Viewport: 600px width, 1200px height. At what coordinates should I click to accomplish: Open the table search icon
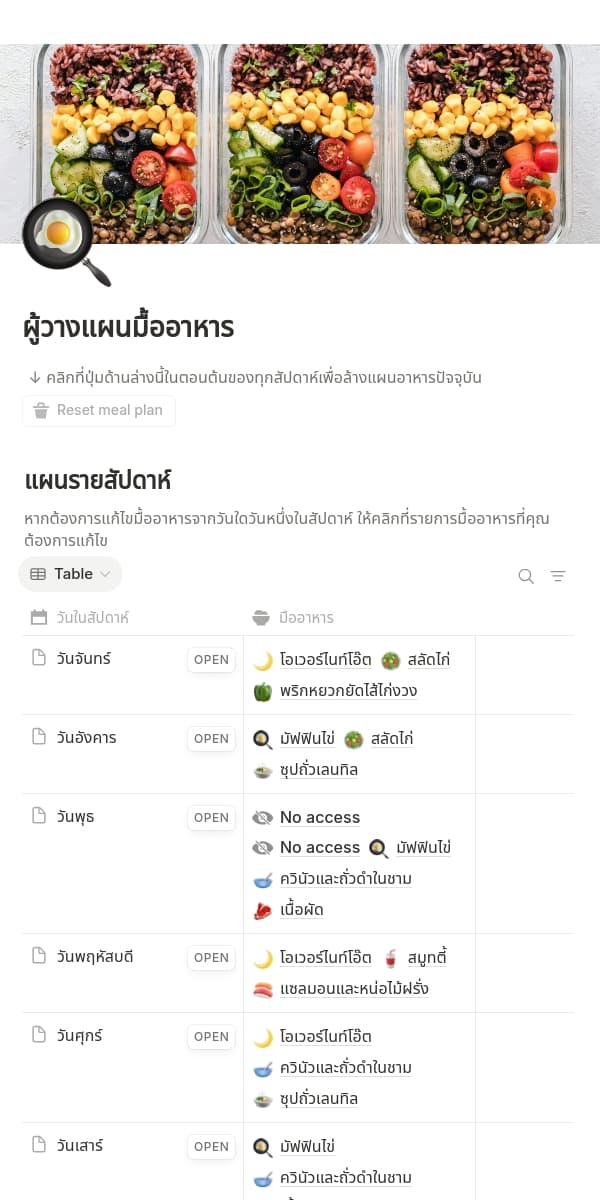[526, 576]
